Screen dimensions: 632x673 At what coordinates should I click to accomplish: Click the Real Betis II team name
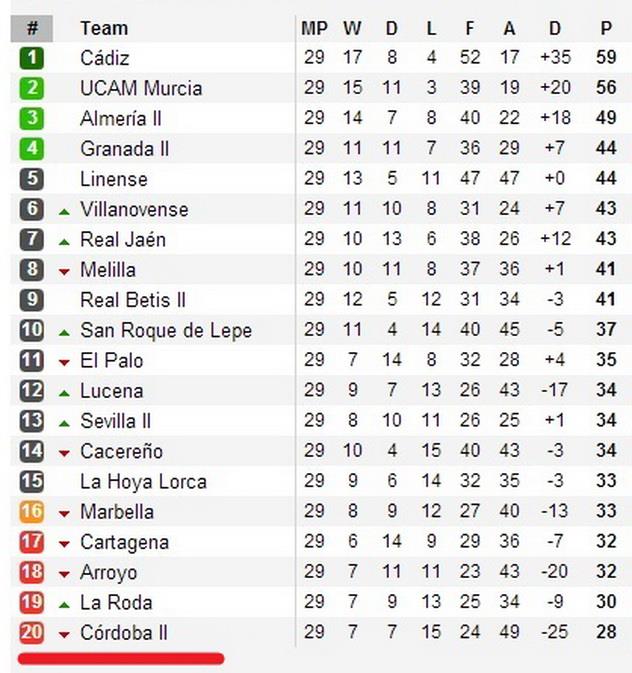point(133,300)
